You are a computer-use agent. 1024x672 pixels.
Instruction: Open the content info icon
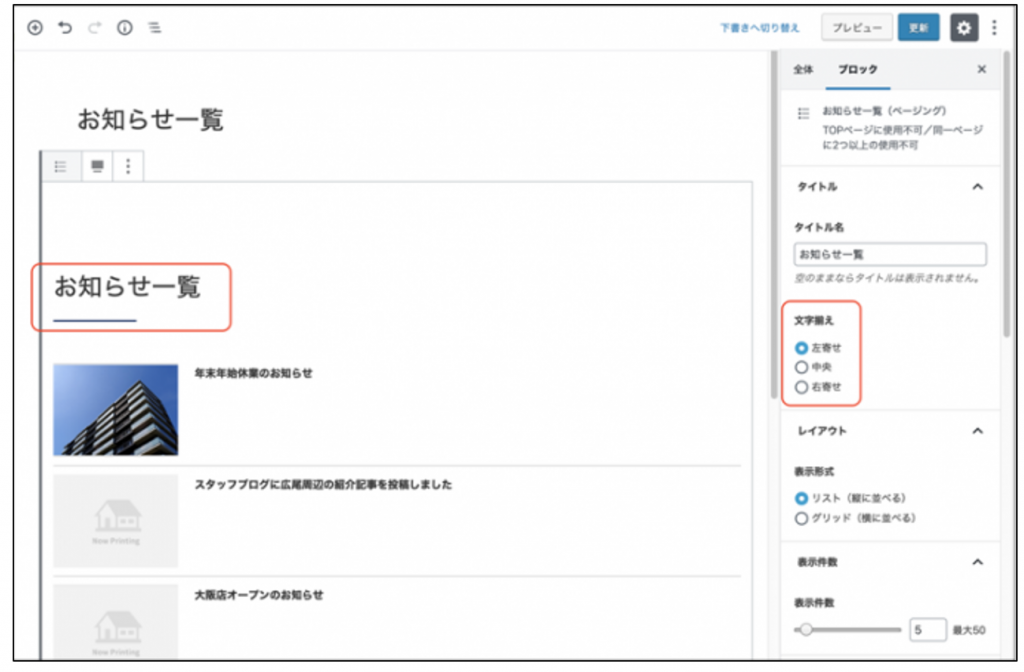click(124, 28)
